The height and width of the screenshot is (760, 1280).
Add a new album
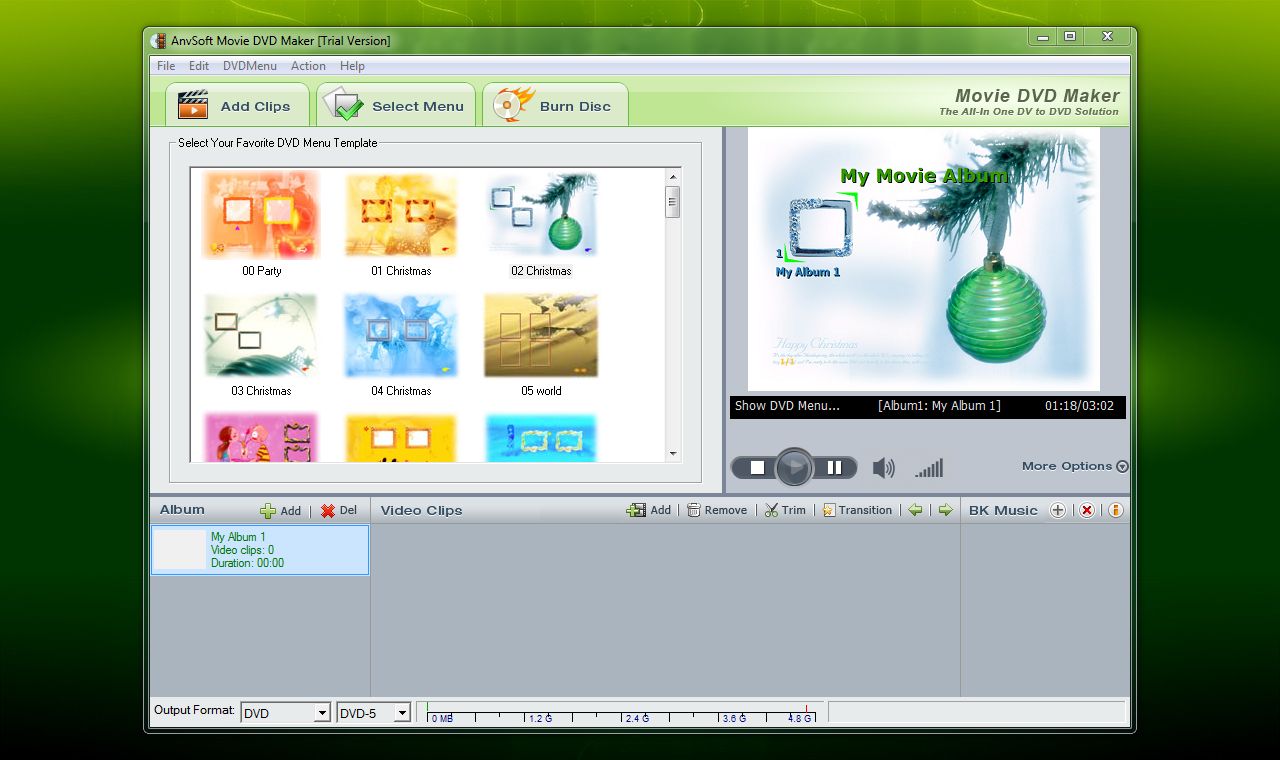point(281,510)
